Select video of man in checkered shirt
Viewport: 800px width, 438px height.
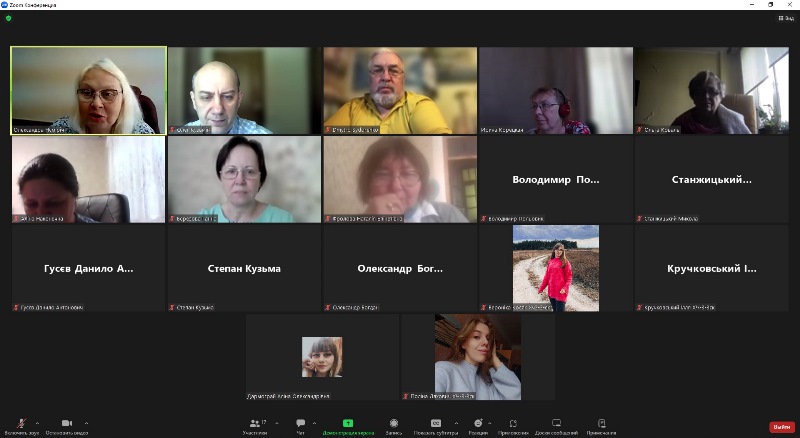(x=244, y=90)
